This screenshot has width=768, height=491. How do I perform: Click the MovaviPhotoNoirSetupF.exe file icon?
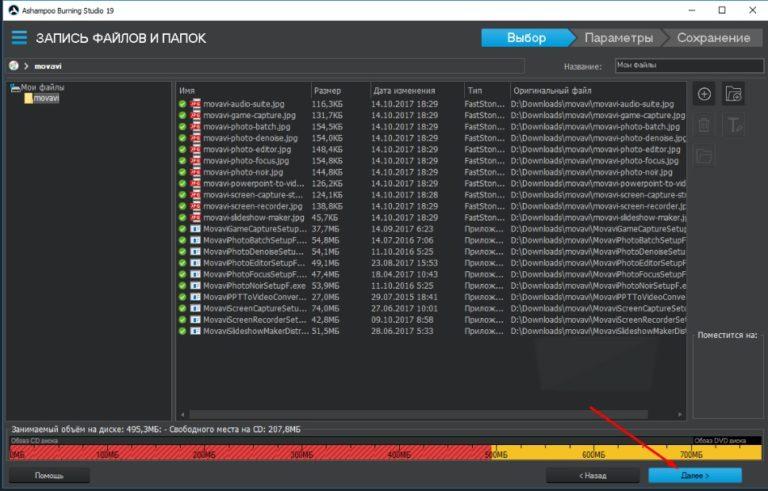tap(196, 284)
